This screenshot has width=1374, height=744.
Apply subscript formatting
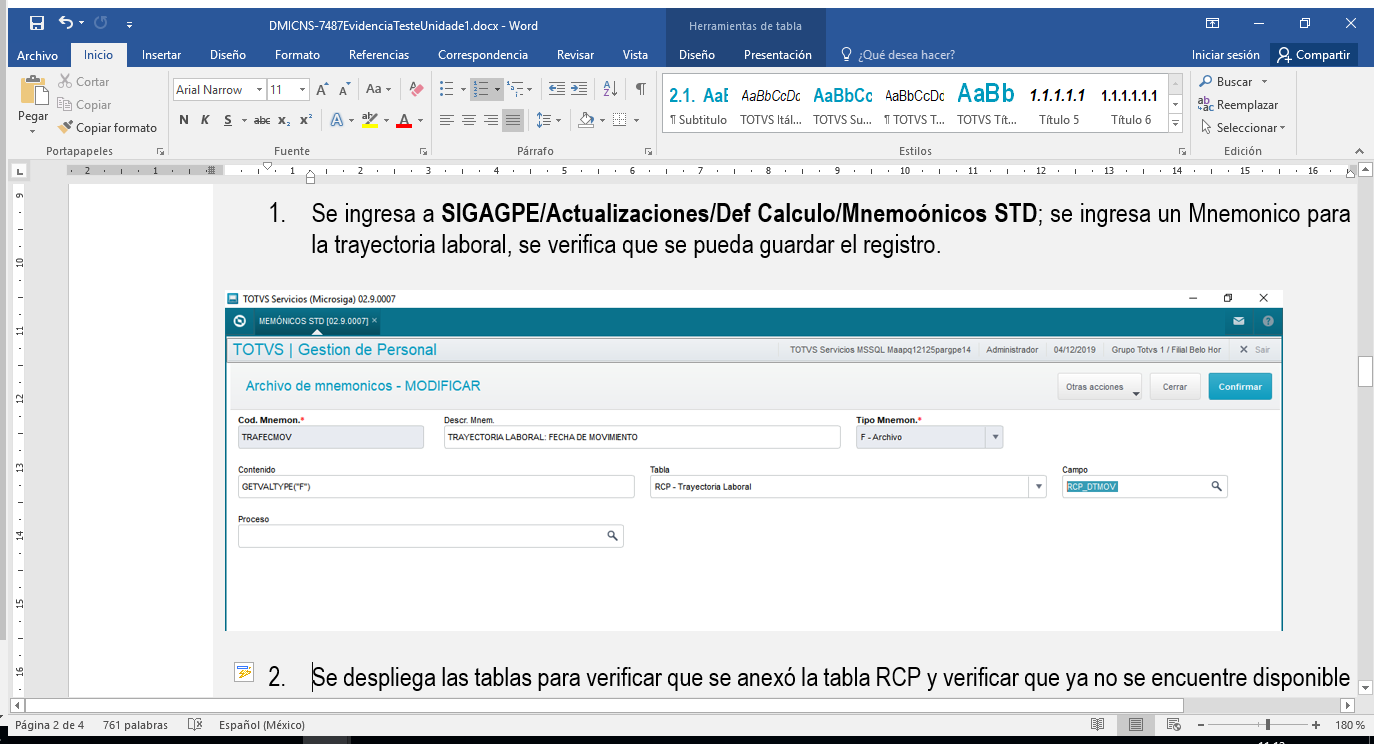(284, 120)
